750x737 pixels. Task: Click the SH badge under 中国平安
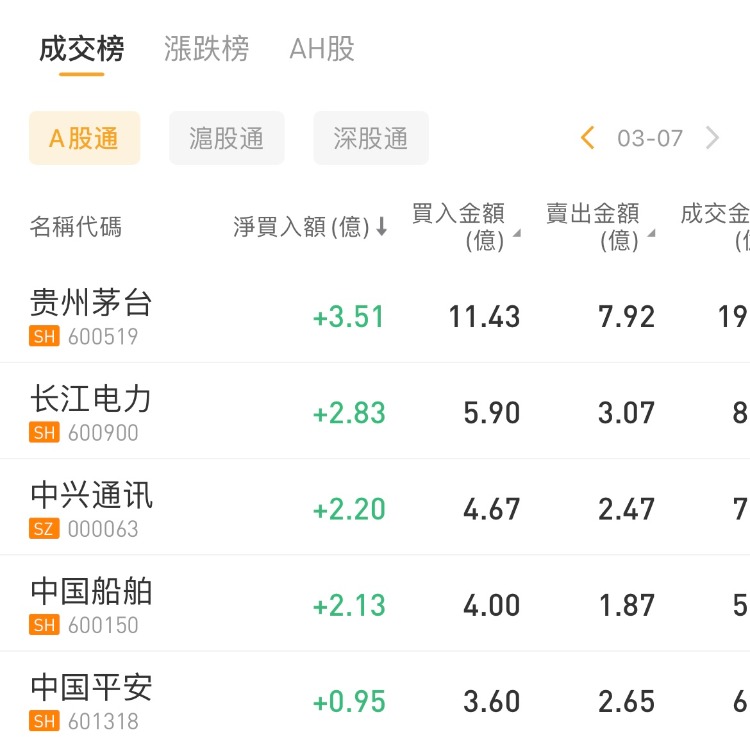pyautogui.click(x=44, y=721)
